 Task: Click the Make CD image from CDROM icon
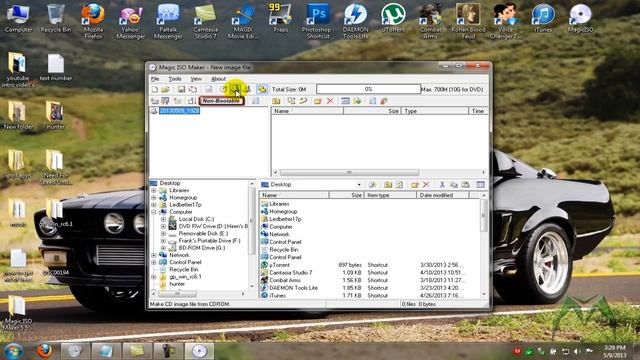(x=235, y=89)
